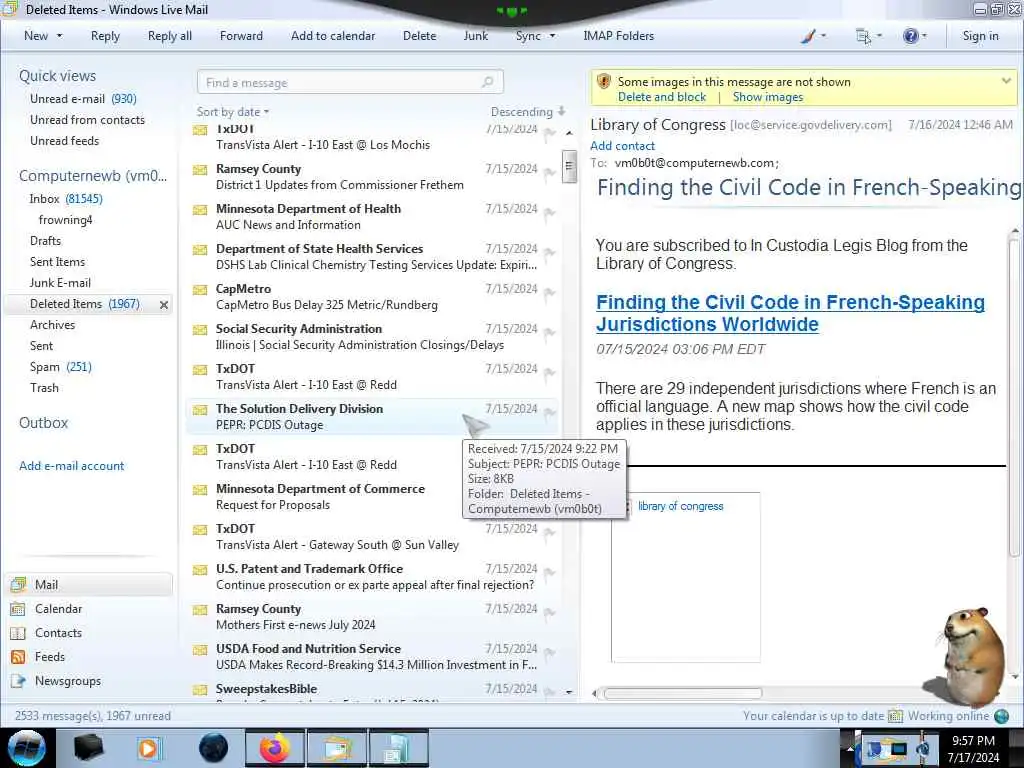Click envelope icon of Ramsey County District 1 message
This screenshot has width=1024, height=768.
pyautogui.click(x=200, y=170)
